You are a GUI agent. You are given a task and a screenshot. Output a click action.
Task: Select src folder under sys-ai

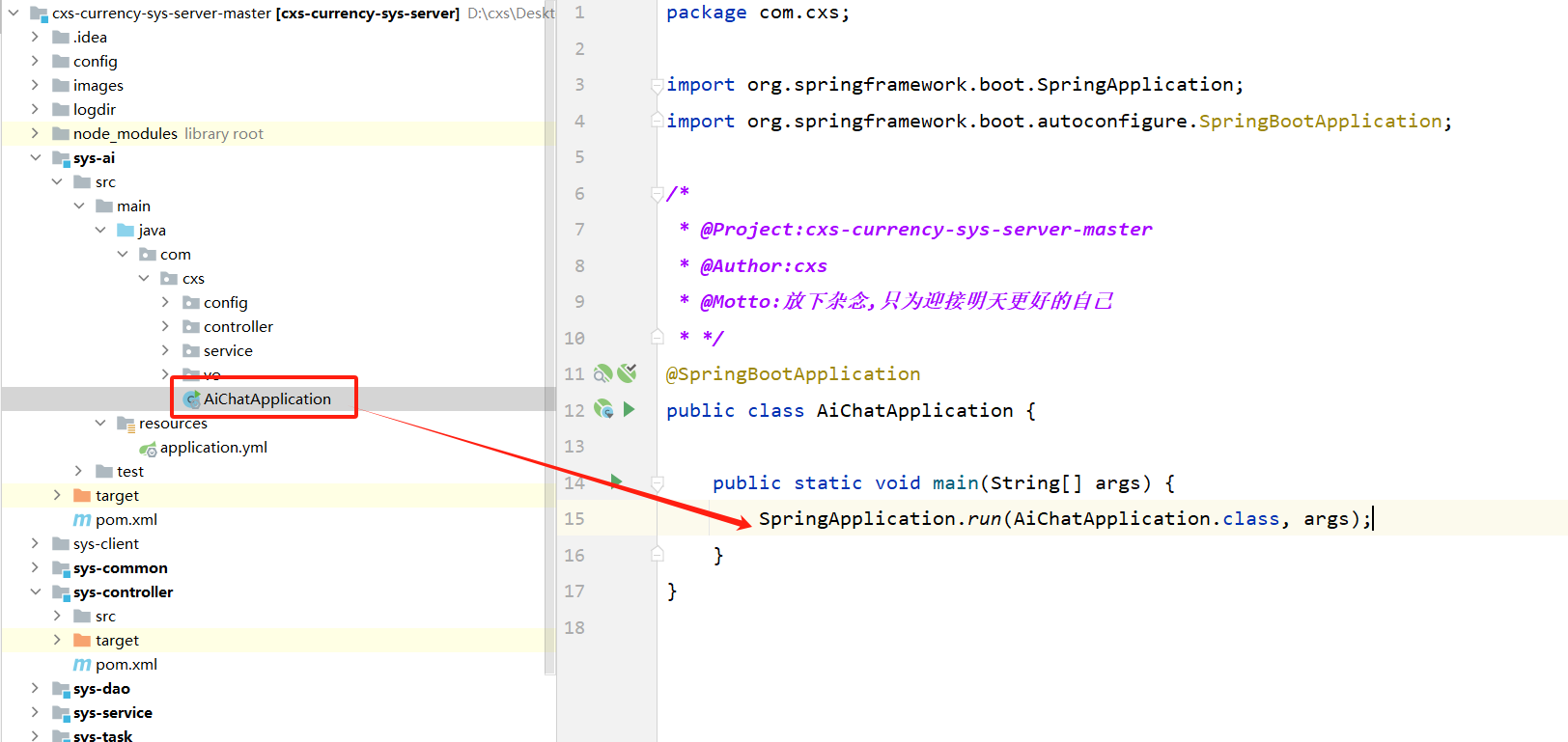pyautogui.click(x=105, y=182)
